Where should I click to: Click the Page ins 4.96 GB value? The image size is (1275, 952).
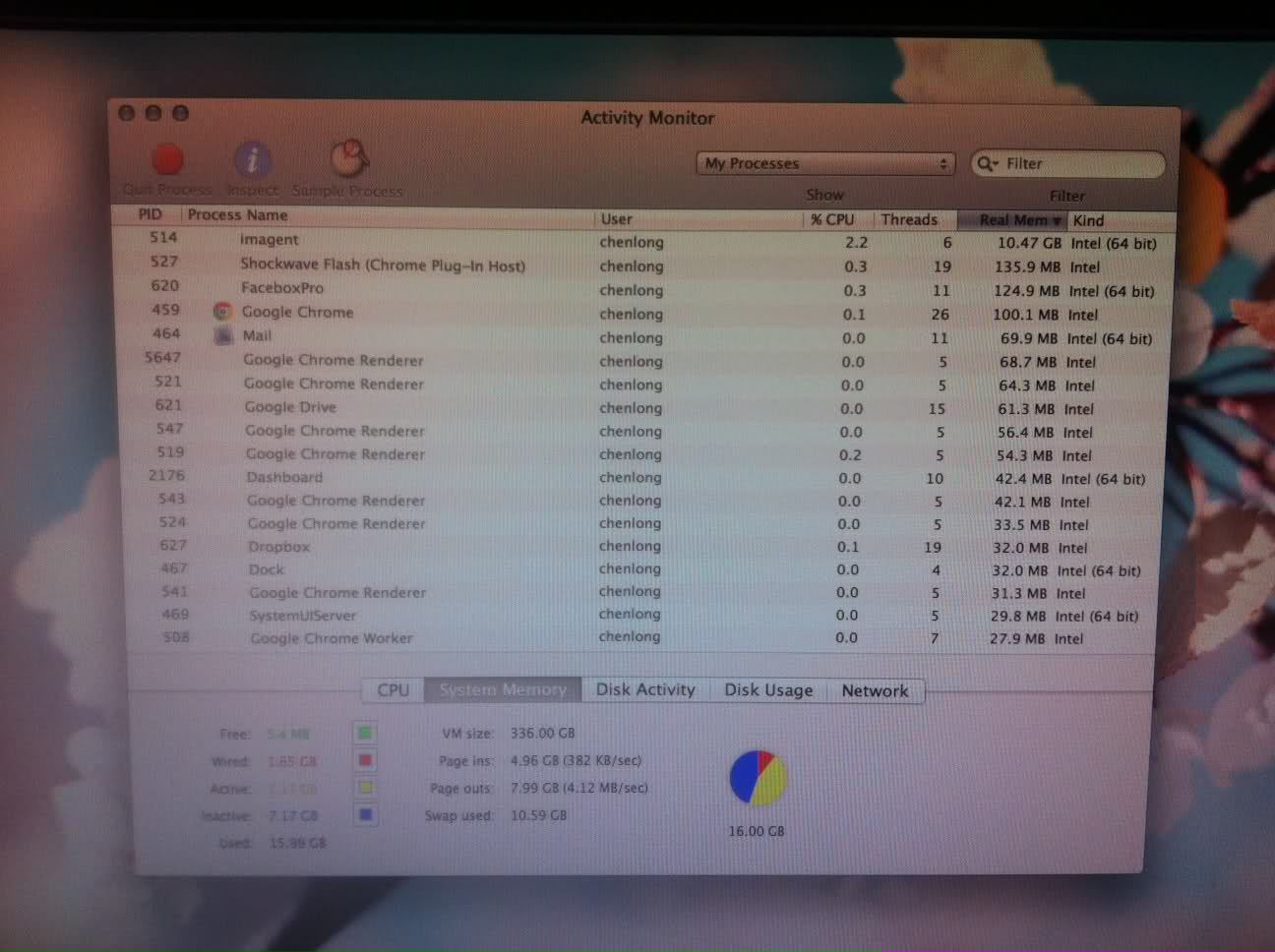click(x=576, y=760)
